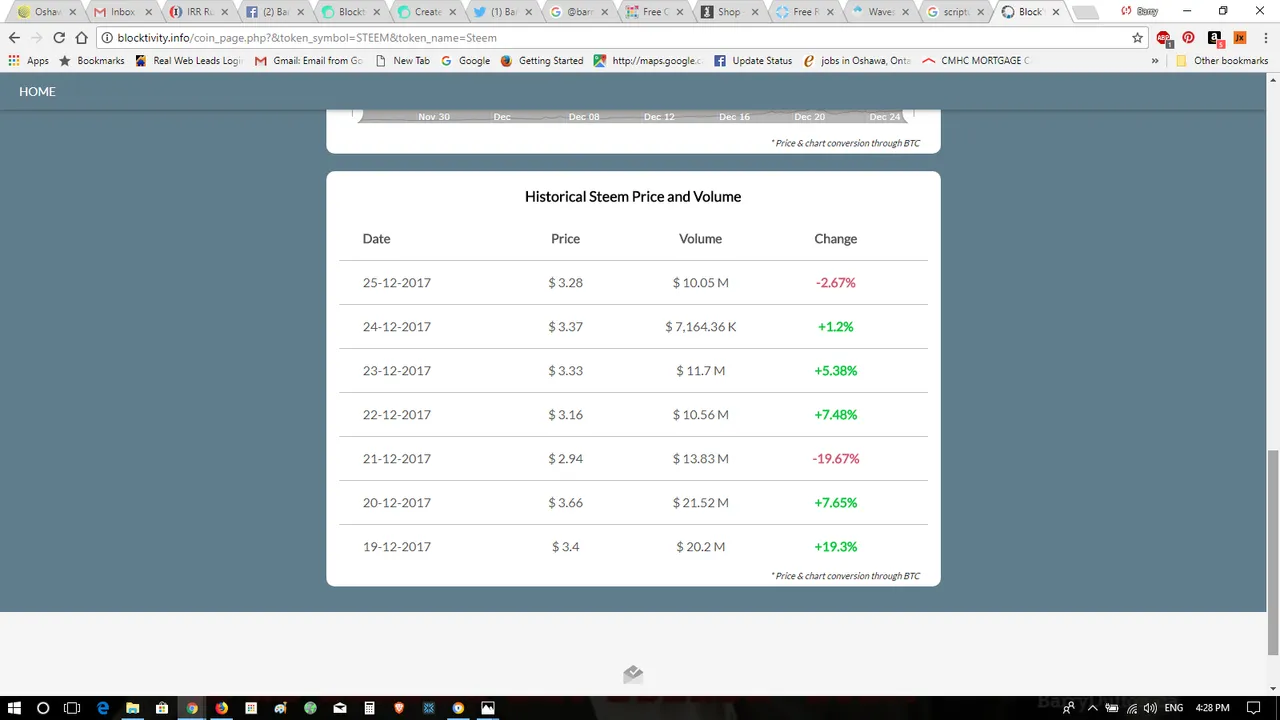This screenshot has width=1280, height=720.
Task: Open the Amazon Assistant extension
Action: pos(1214,38)
